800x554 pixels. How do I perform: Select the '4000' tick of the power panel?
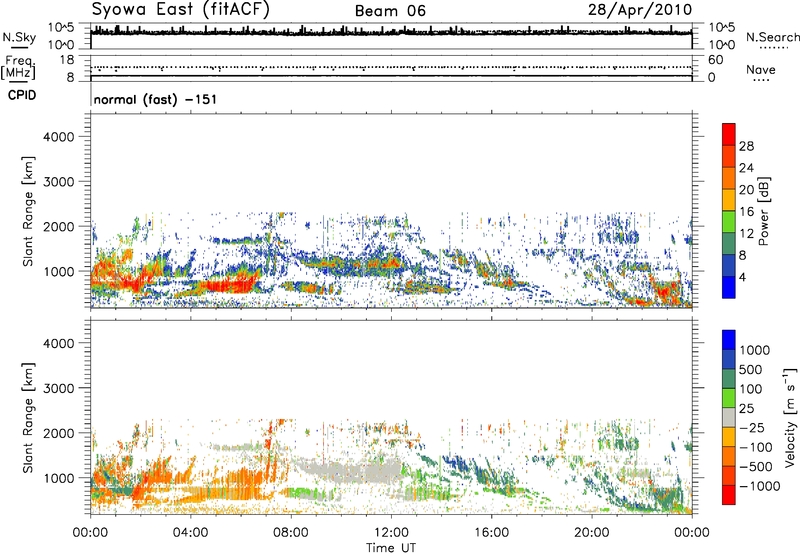58,137
